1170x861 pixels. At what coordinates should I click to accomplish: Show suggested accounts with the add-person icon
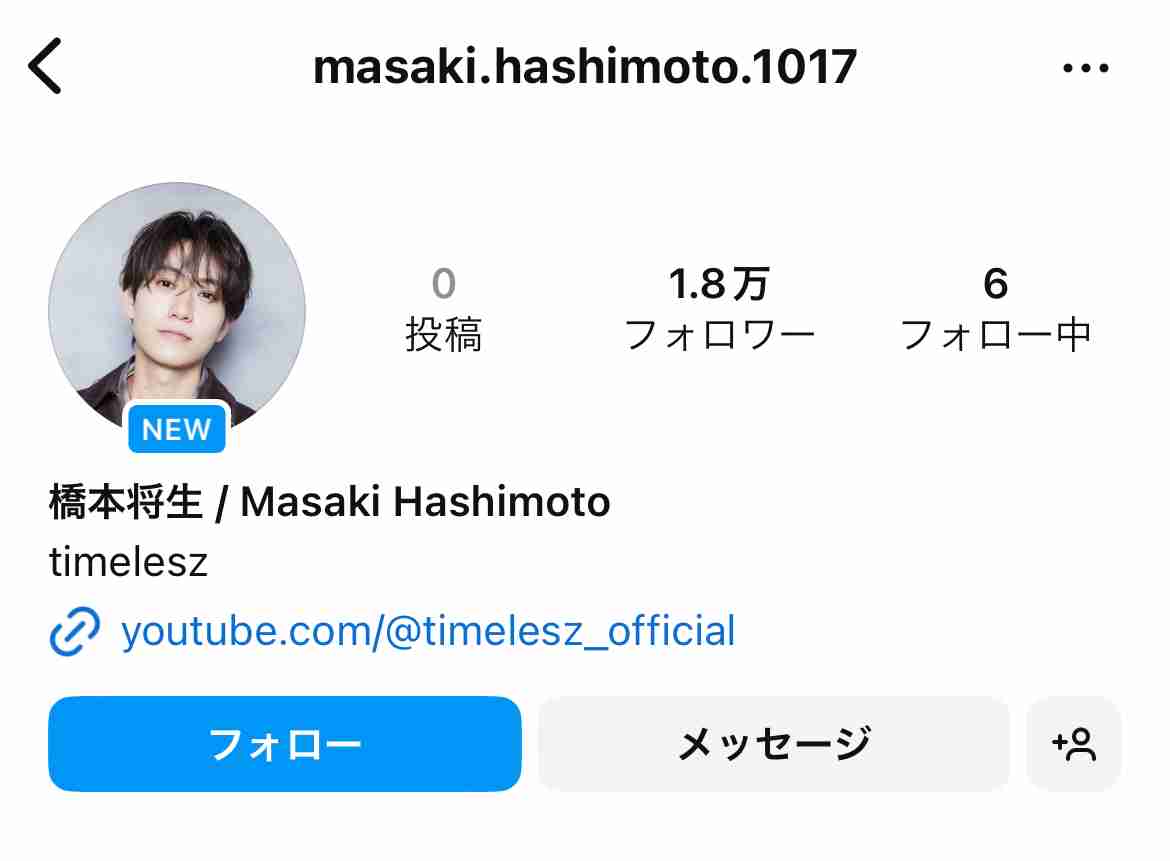pyautogui.click(x=1074, y=744)
